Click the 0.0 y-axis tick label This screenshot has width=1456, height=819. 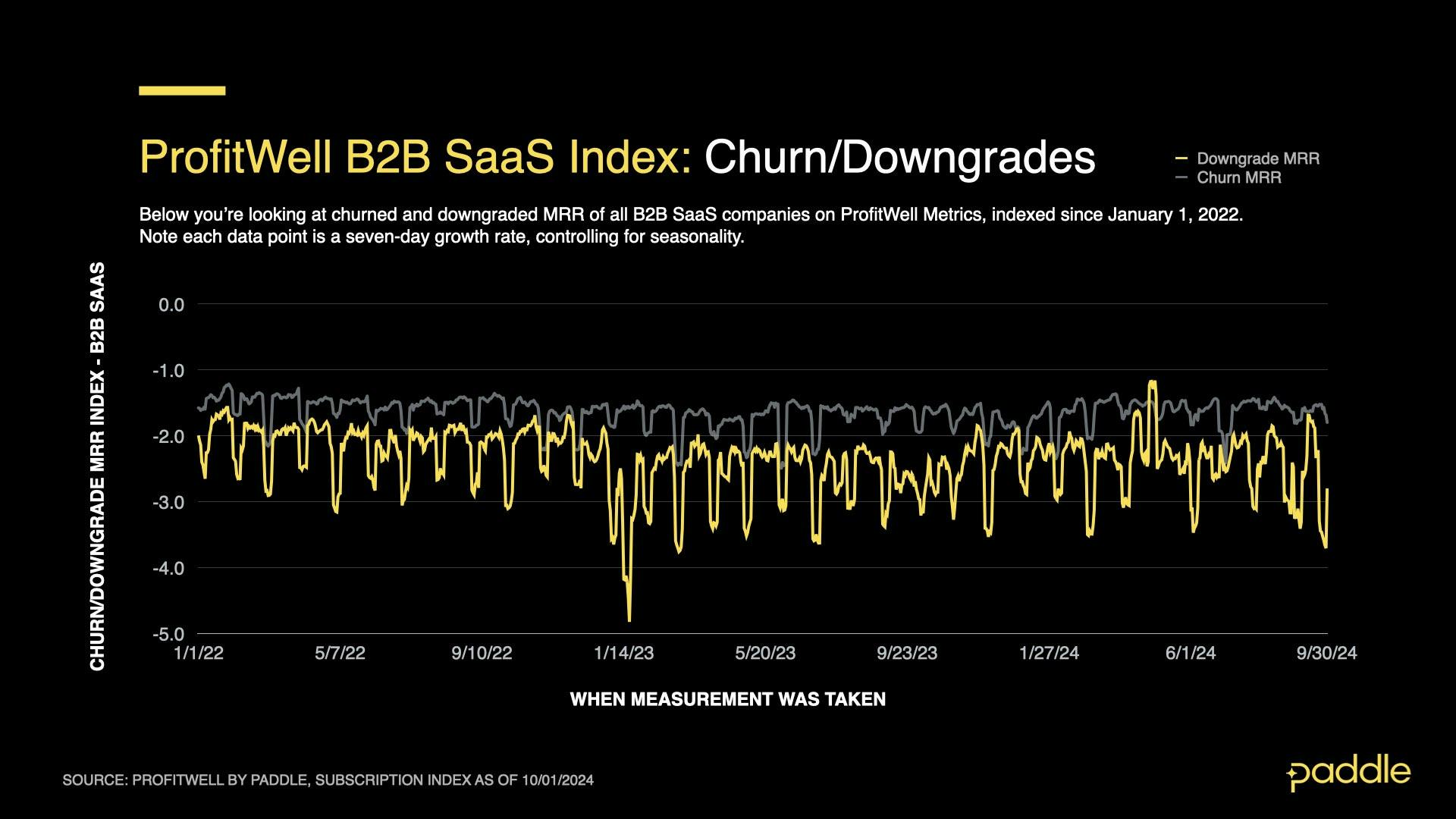click(x=171, y=305)
